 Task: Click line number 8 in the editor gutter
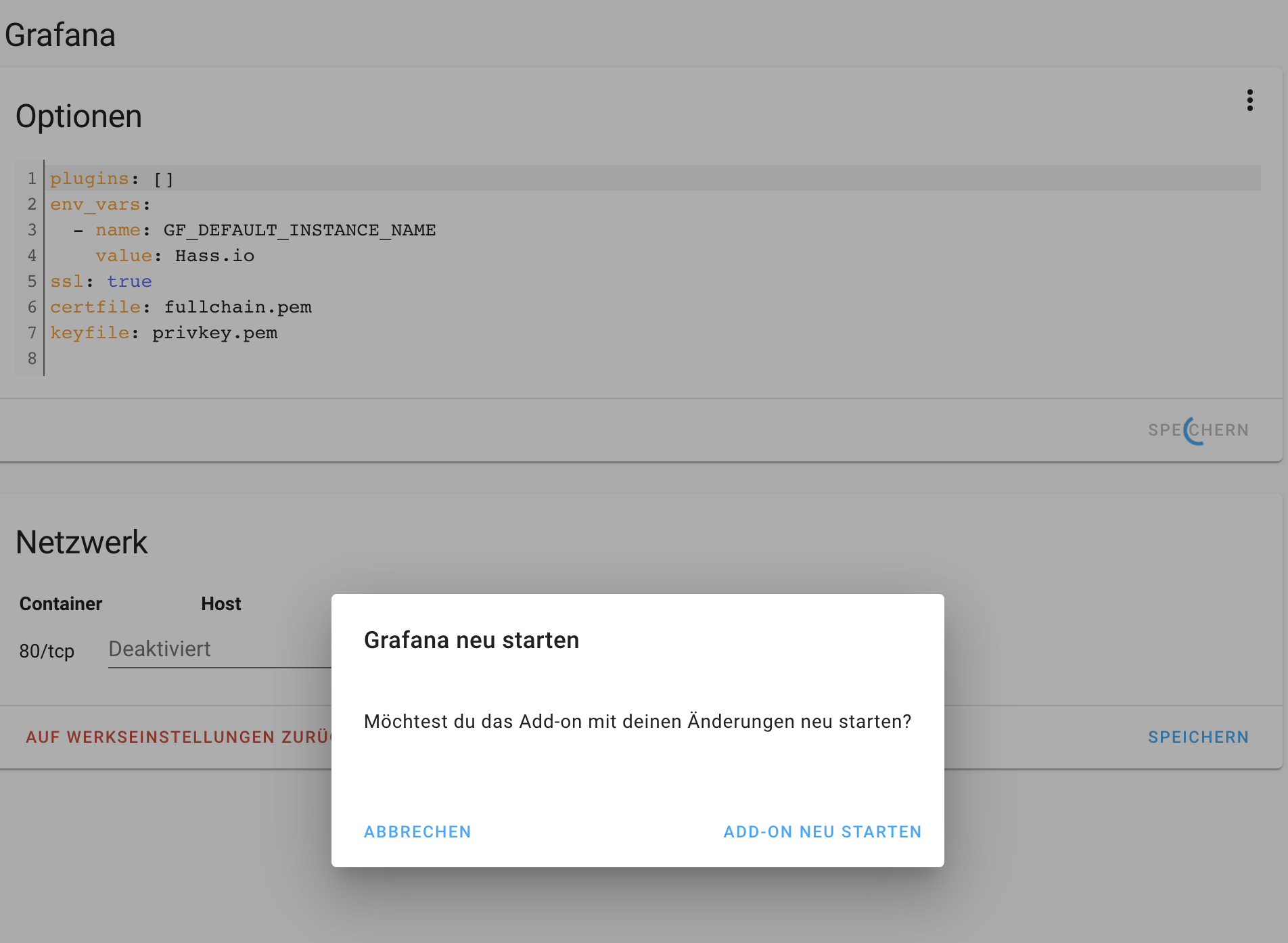point(31,358)
